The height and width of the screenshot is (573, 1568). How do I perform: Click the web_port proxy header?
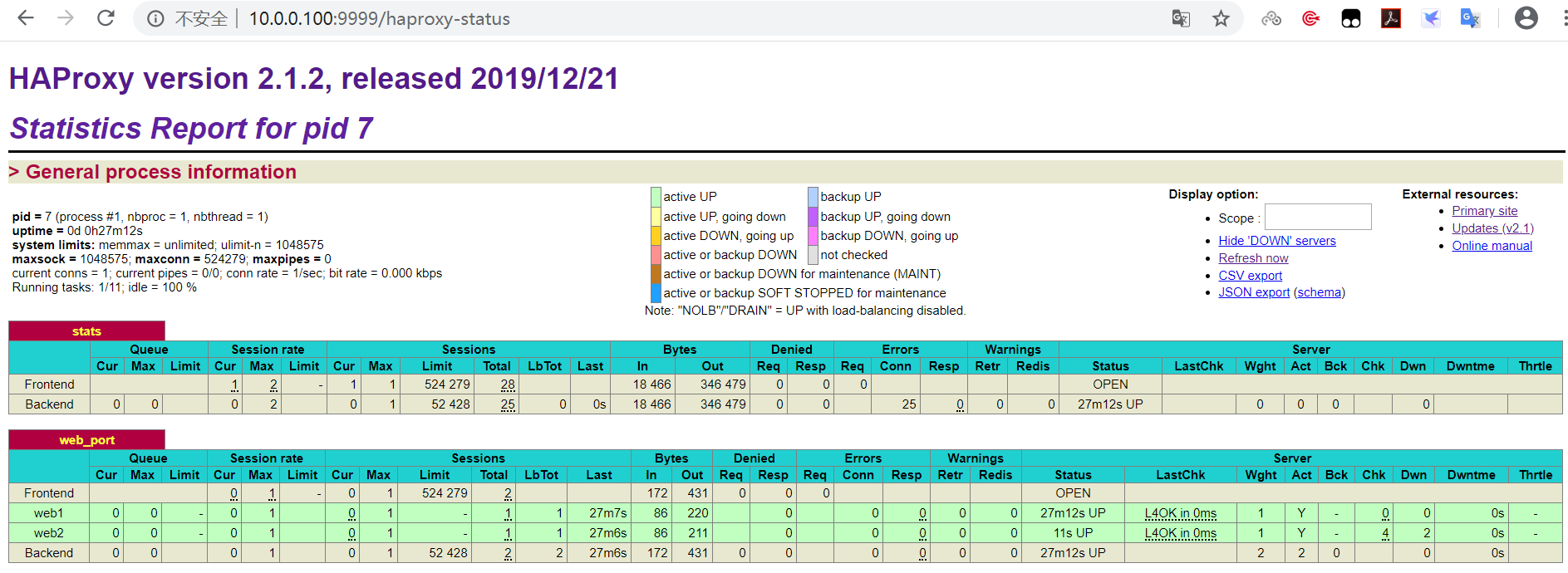coord(86,440)
